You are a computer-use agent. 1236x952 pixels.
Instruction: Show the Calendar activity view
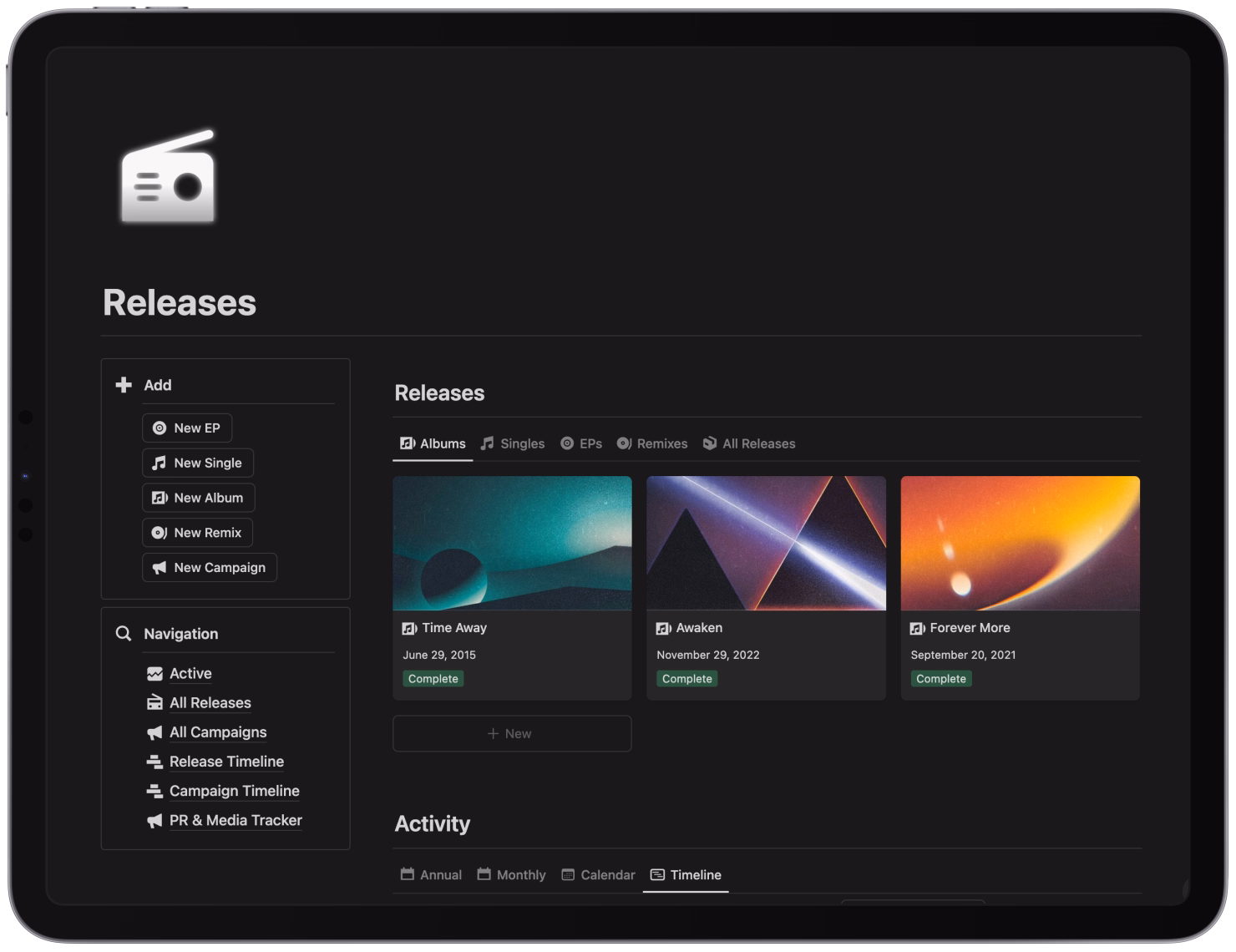(598, 874)
